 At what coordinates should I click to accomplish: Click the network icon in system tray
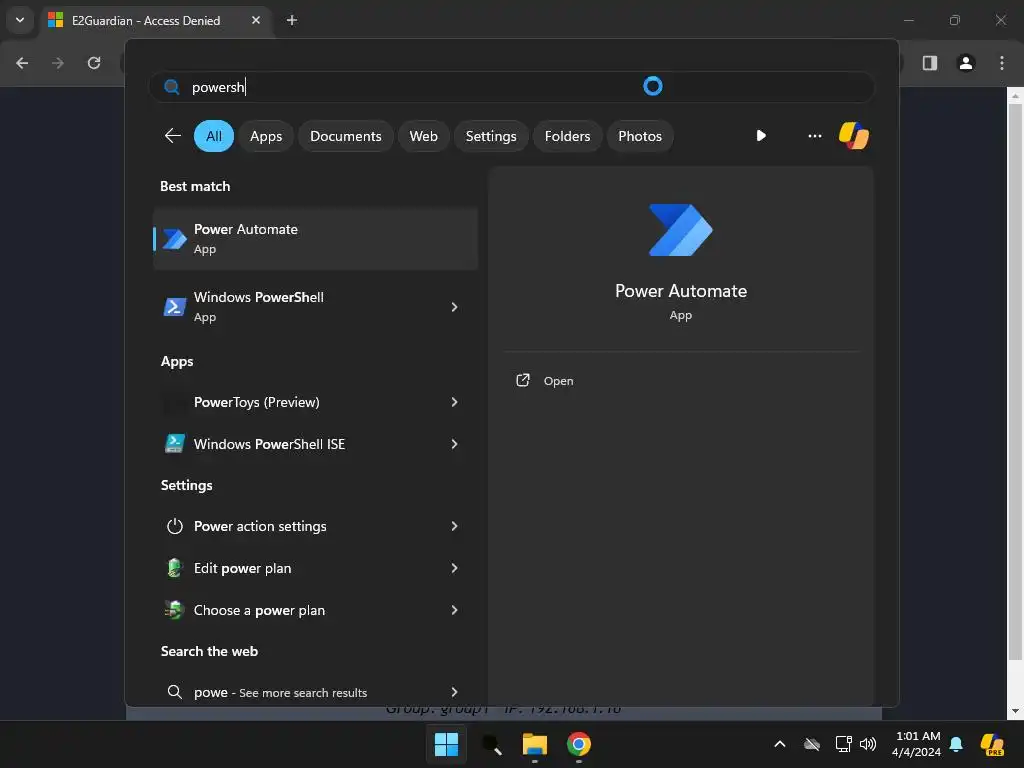[x=843, y=744]
